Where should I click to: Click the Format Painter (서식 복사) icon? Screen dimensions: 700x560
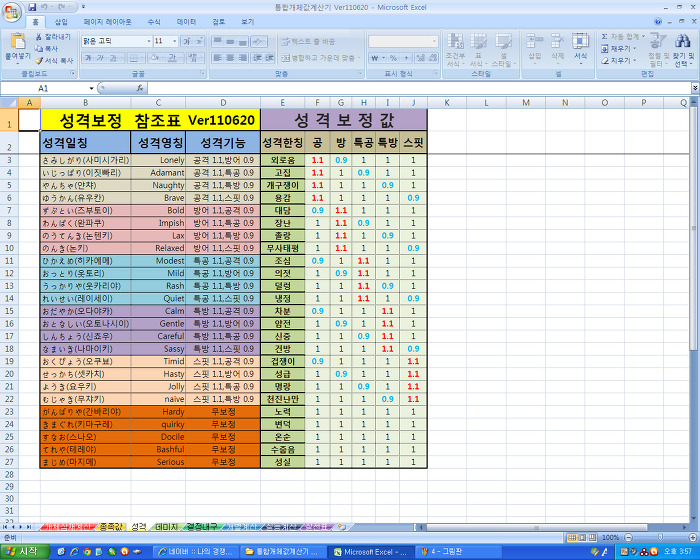(40, 60)
